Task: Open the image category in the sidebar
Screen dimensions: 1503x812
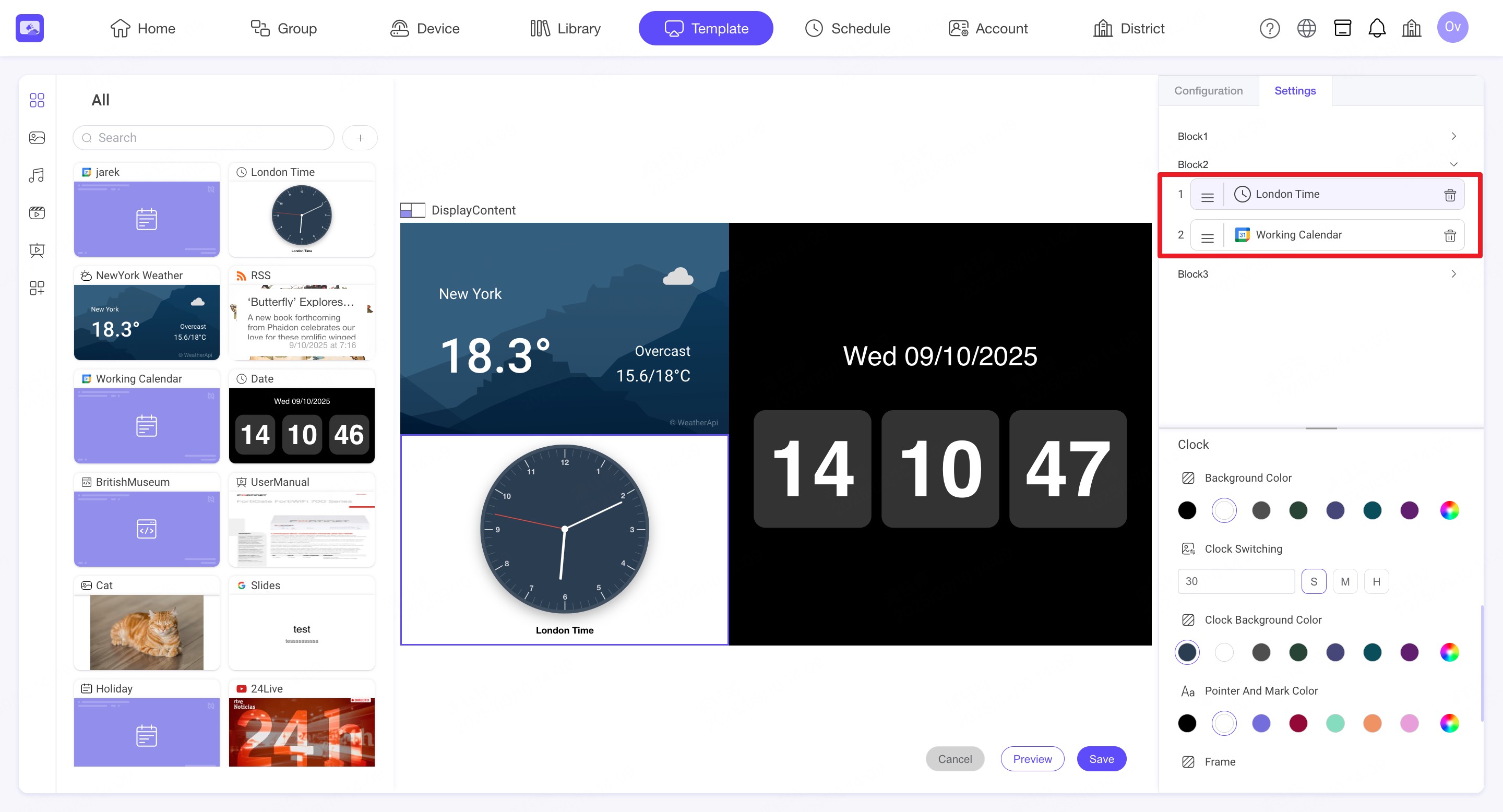Action: pos(37,138)
